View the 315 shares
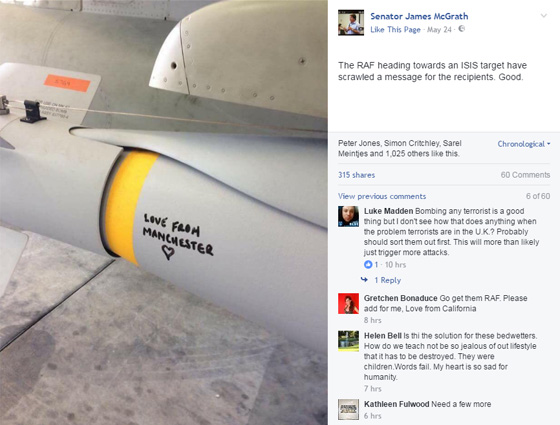The height and width of the screenshot is (425, 560). [x=356, y=175]
